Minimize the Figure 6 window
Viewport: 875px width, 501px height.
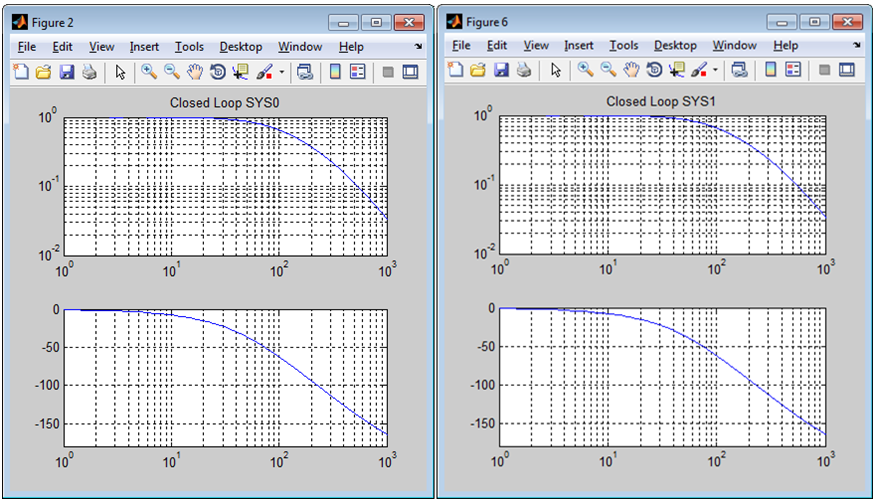coord(782,22)
